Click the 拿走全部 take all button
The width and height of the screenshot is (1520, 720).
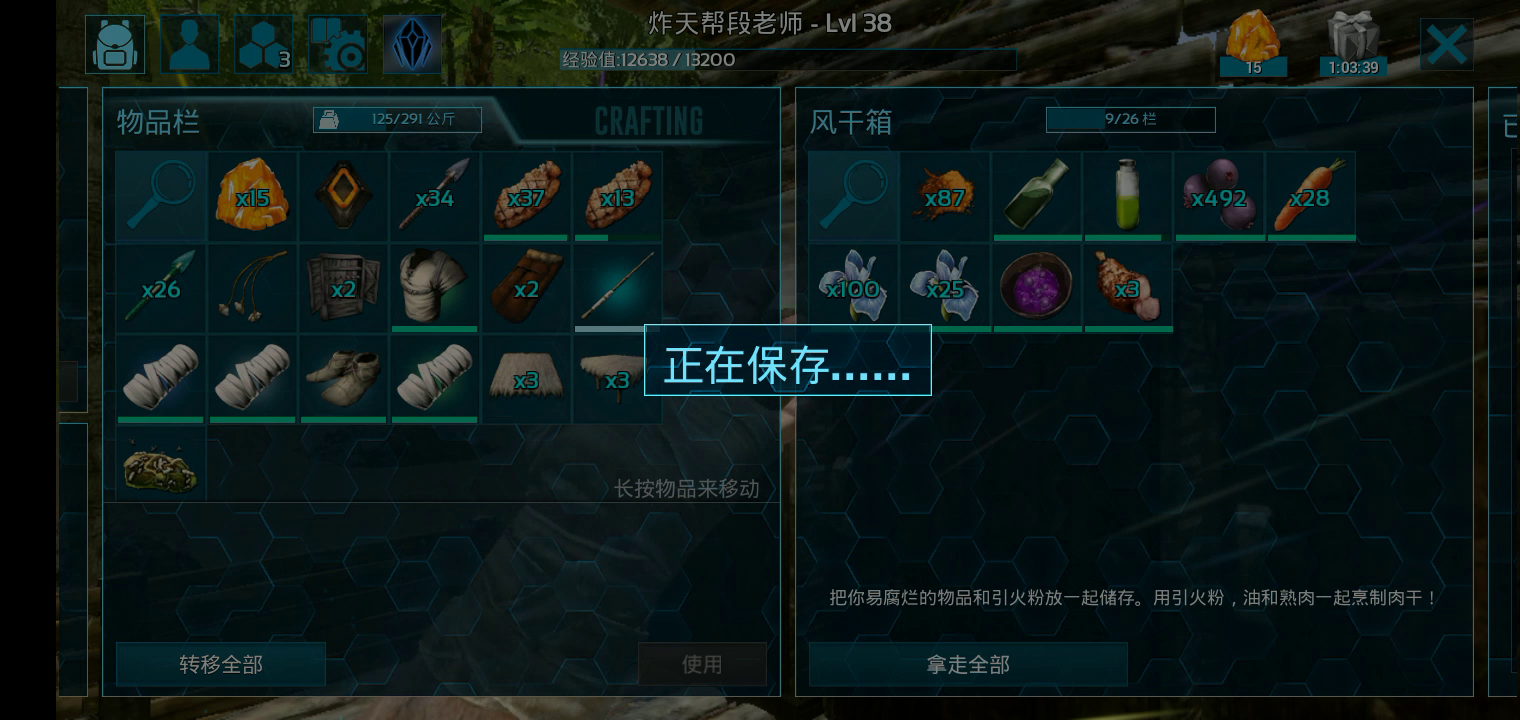pos(968,664)
